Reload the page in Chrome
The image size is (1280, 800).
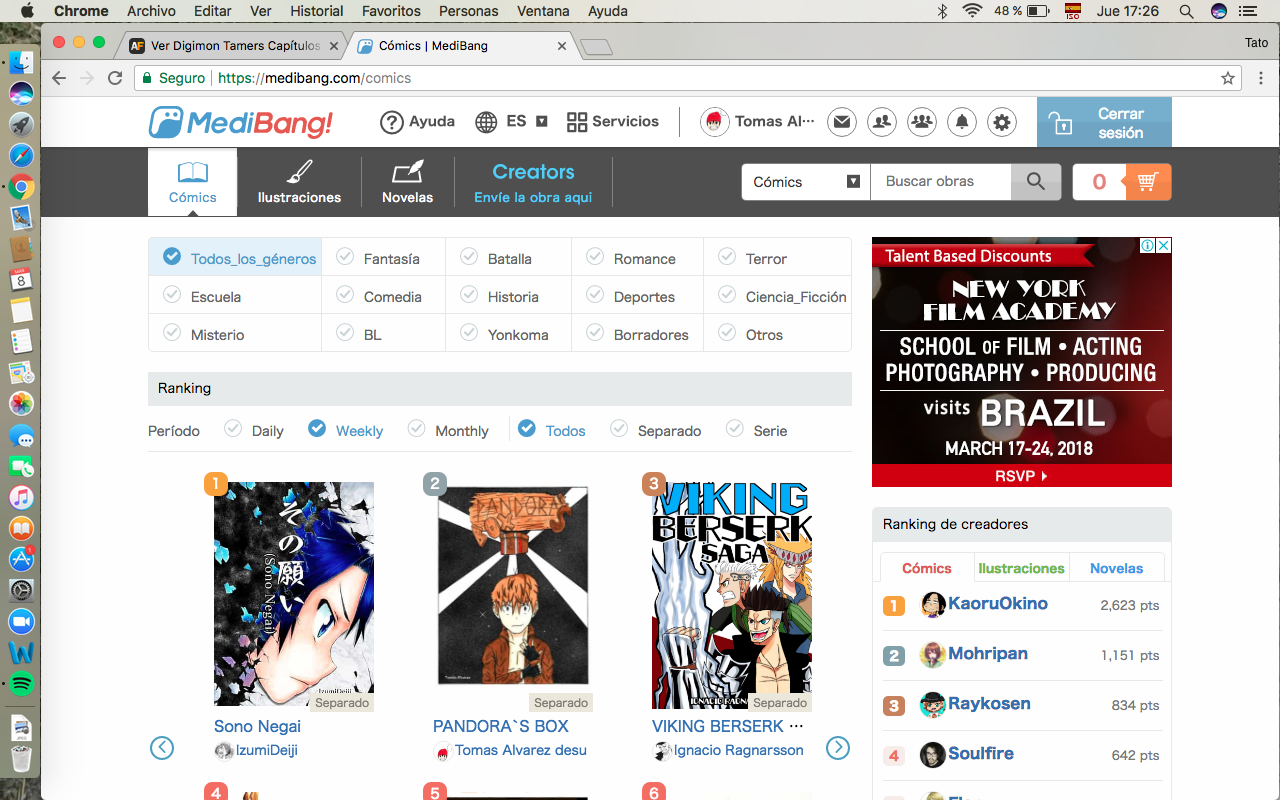115,78
